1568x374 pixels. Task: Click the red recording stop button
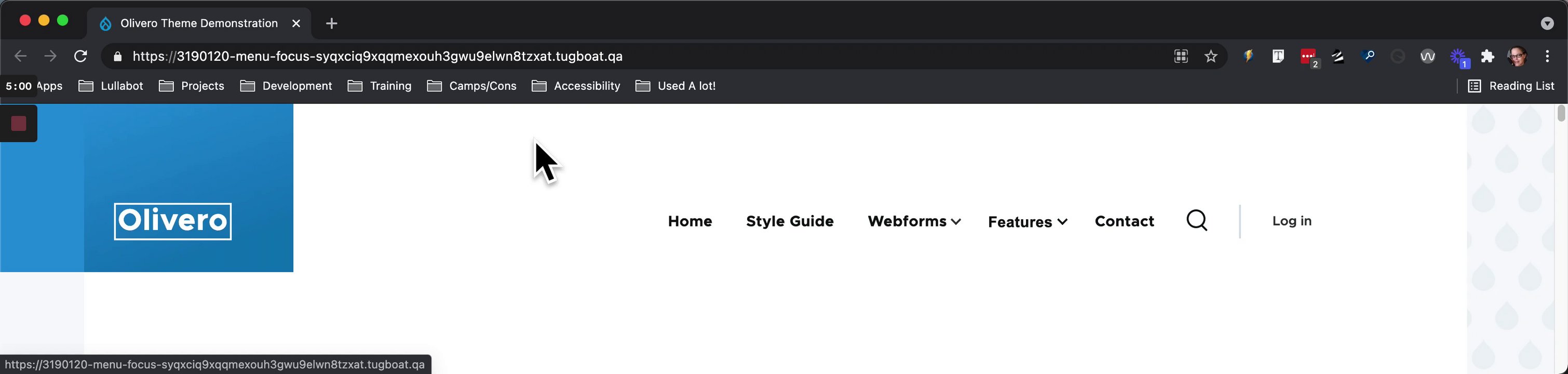tap(19, 124)
